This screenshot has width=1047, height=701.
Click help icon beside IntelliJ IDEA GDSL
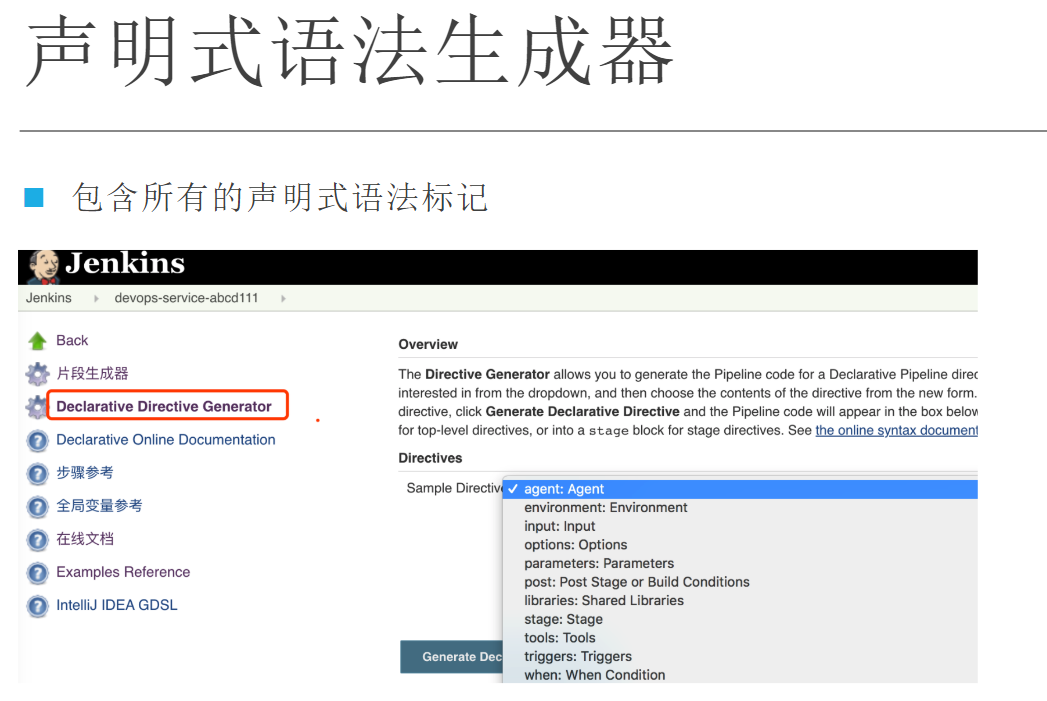37,606
